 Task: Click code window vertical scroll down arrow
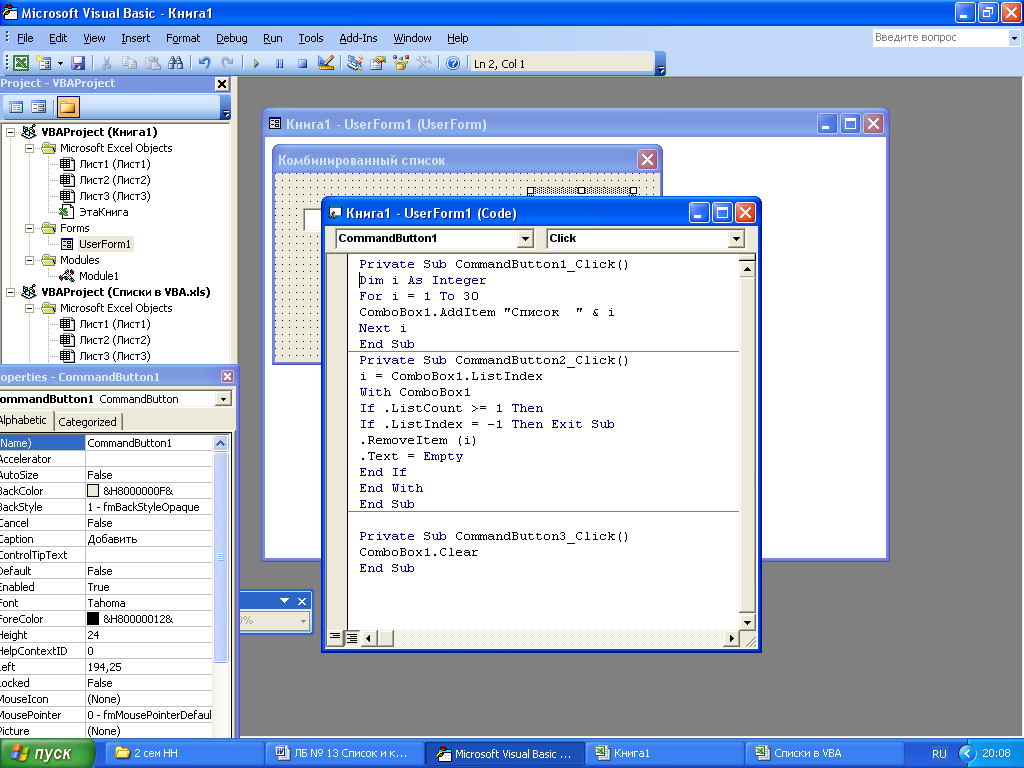coord(747,622)
